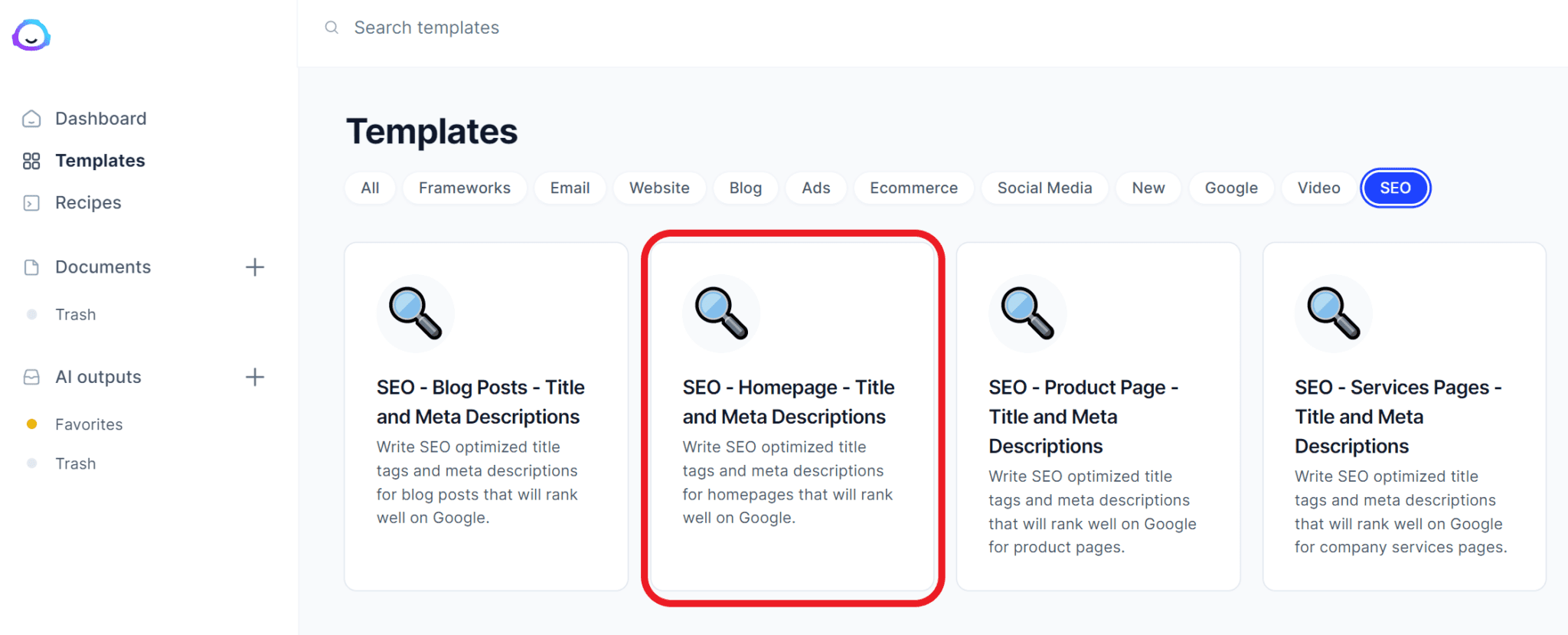Open Documents in the sidebar
This screenshot has height=635, width=1568.
[103, 267]
